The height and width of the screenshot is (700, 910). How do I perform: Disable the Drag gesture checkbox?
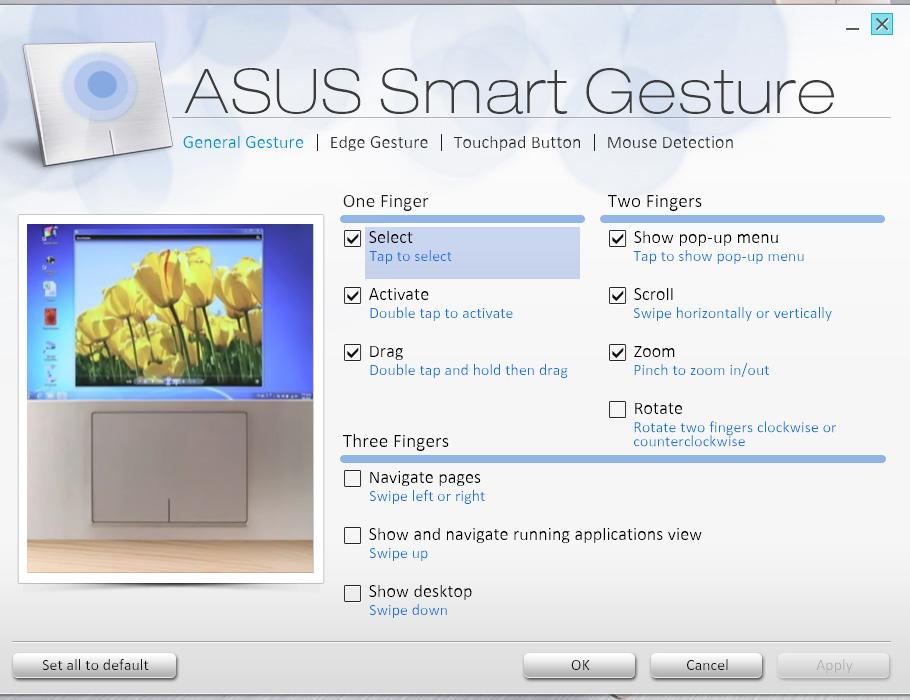352,352
